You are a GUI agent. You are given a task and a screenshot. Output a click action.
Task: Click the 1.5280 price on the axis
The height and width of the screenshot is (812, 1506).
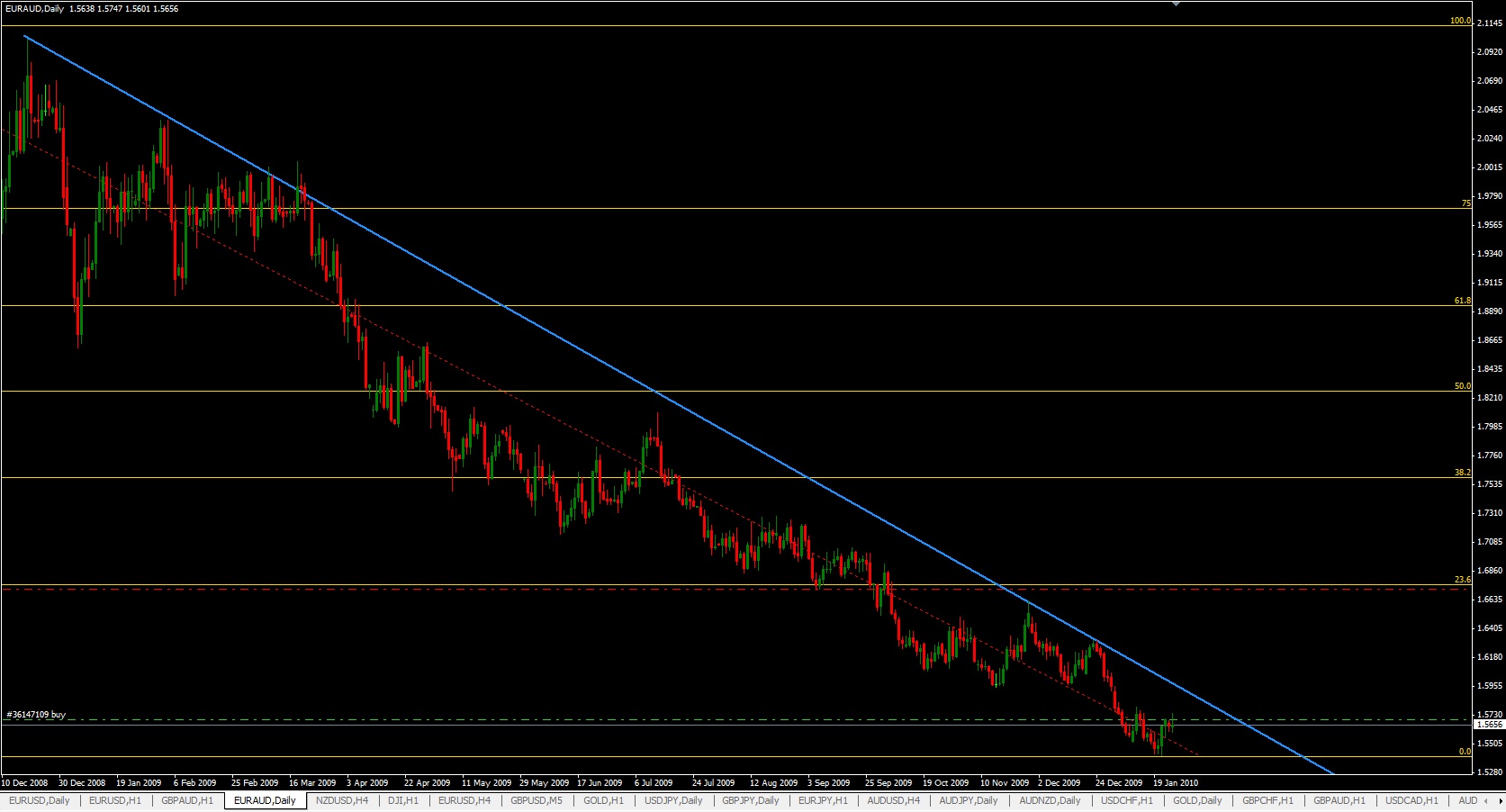[1490, 772]
